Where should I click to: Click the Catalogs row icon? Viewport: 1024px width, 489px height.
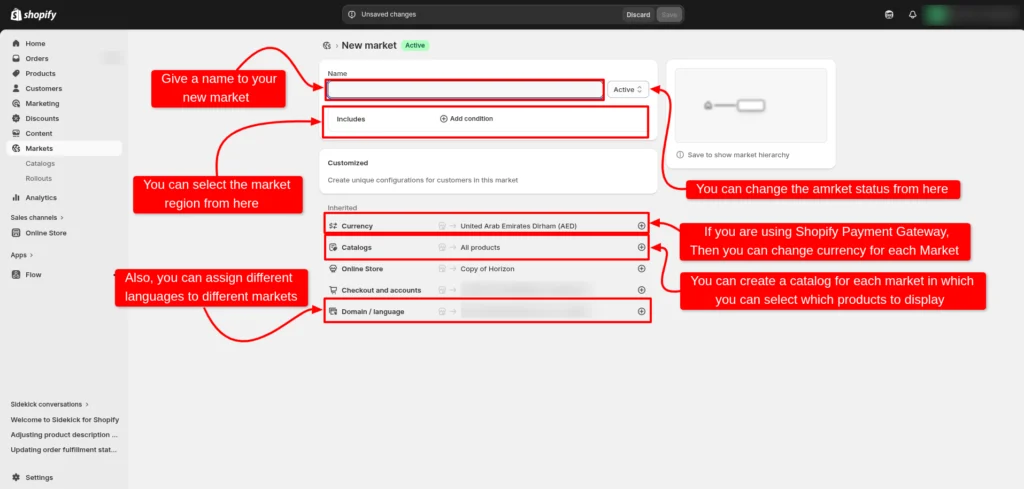pos(333,247)
